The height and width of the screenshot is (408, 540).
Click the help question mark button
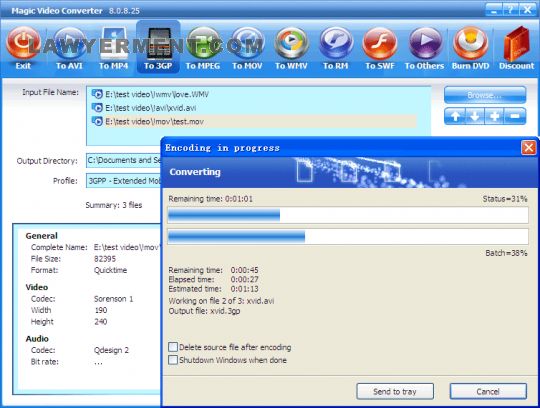coord(510,10)
